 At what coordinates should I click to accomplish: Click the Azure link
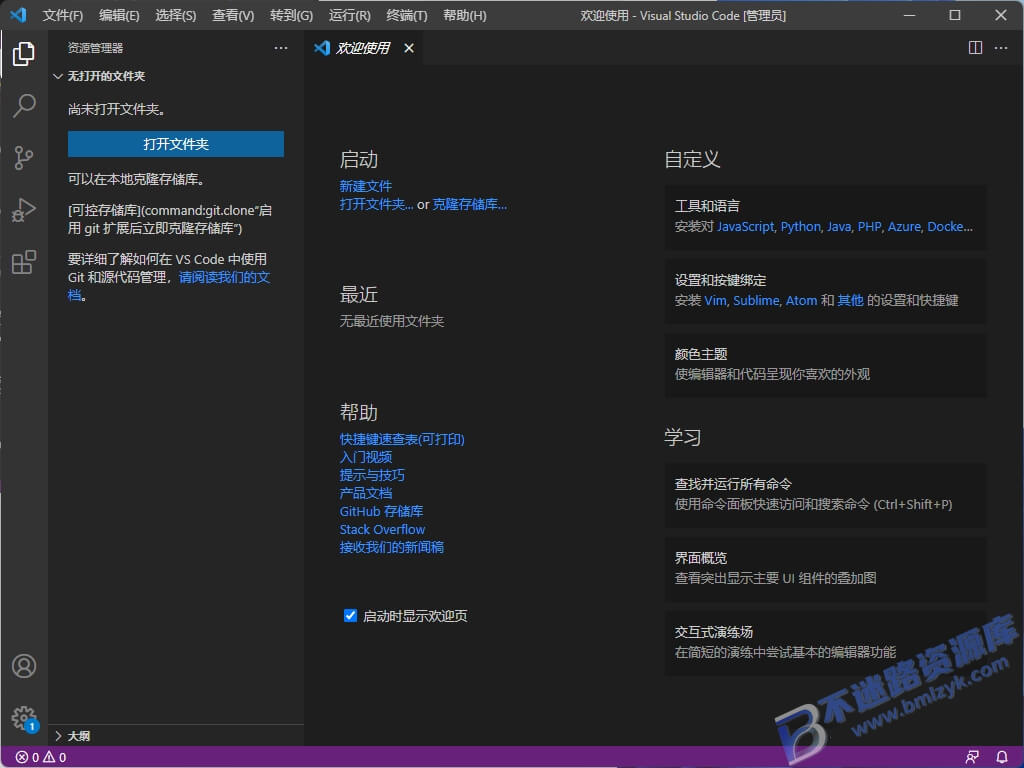pos(904,227)
